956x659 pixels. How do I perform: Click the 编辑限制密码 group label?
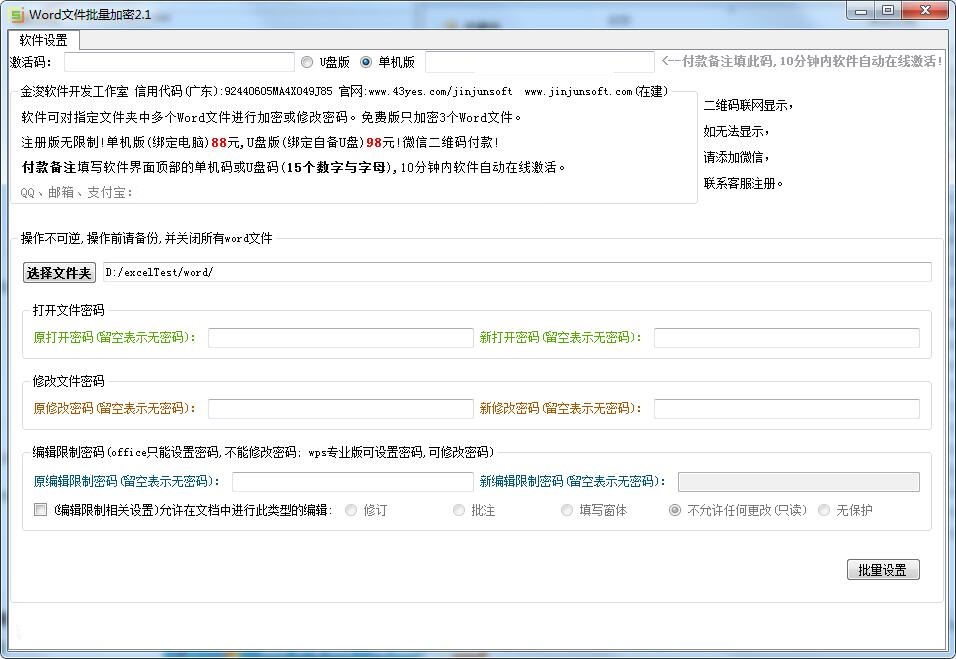tap(263, 452)
